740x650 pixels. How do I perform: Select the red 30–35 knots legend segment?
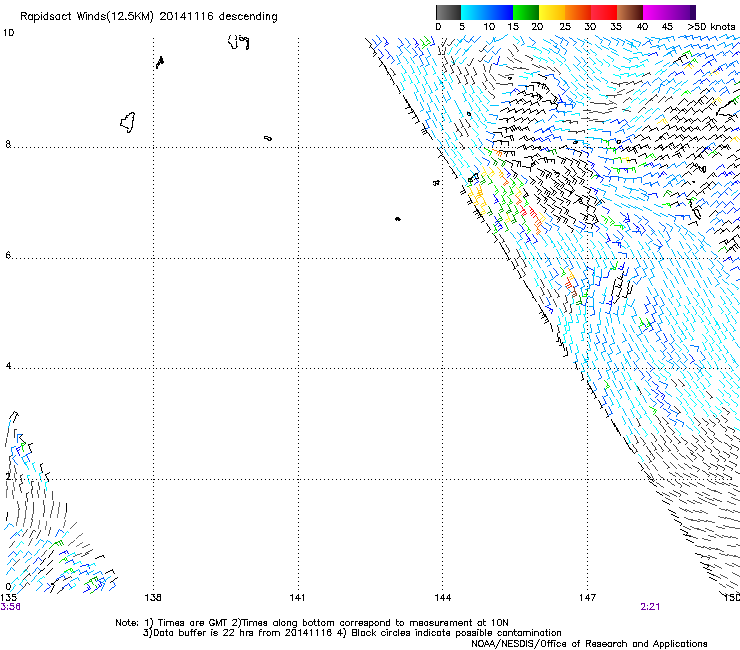[604, 12]
